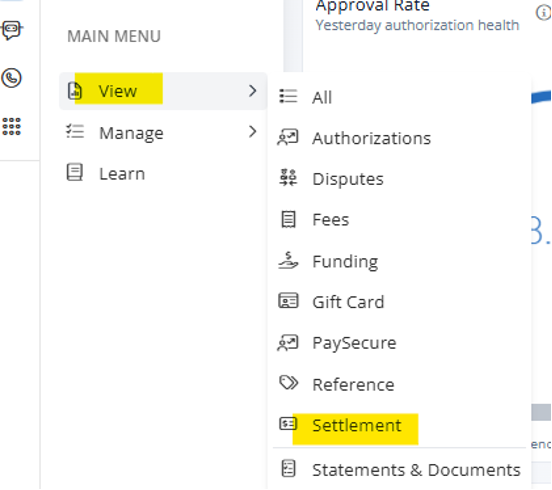This screenshot has width=552, height=490.
Task: Click the Funding hand-with-dollar icon
Action: coord(288,260)
